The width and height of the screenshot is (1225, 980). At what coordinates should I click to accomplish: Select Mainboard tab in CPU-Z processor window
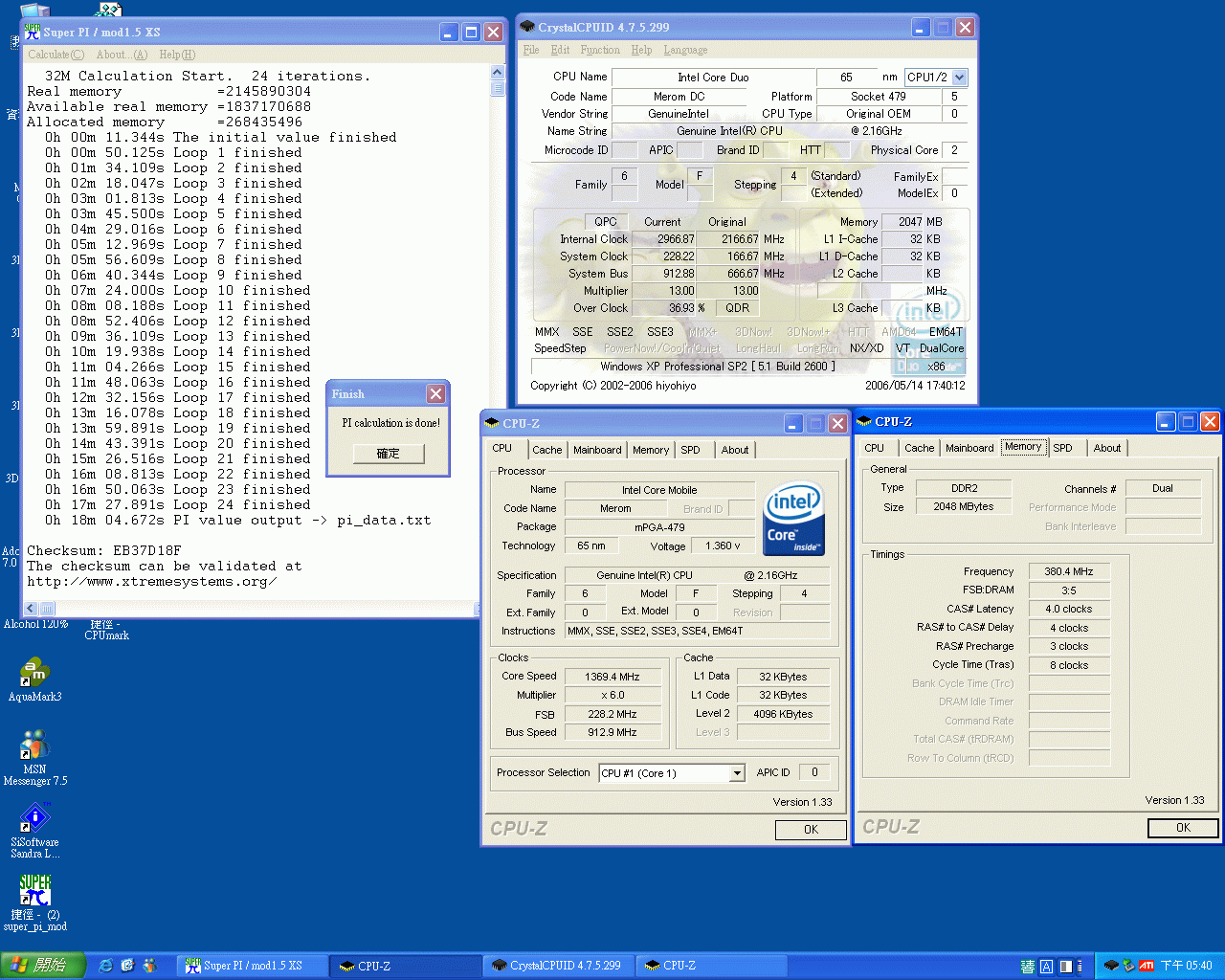(x=597, y=450)
